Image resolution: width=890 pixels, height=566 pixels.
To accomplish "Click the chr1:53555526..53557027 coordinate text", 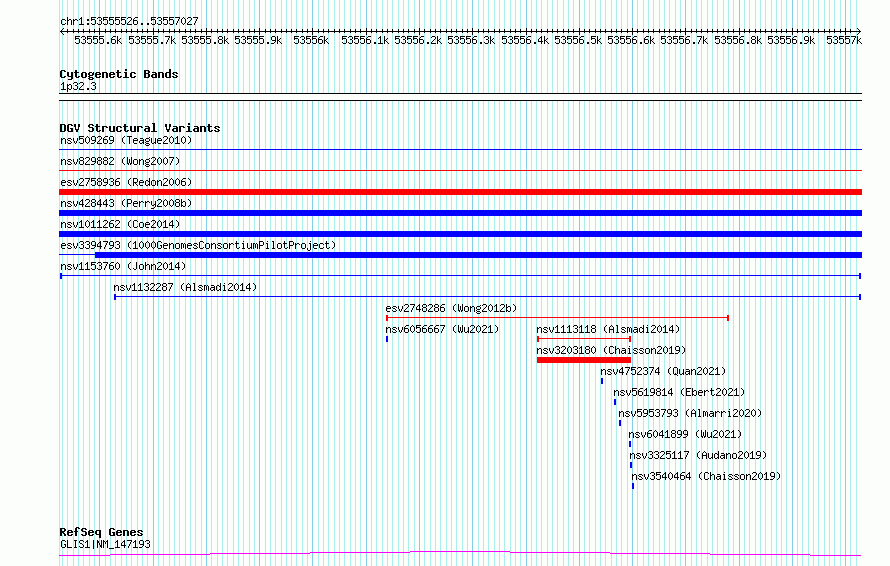I will (x=129, y=22).
